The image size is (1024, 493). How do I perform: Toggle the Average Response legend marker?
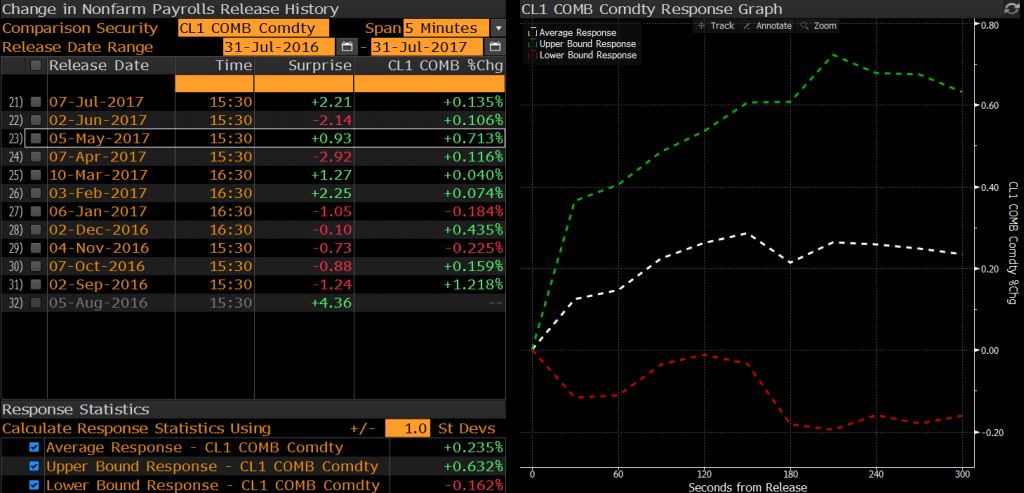(x=532, y=33)
